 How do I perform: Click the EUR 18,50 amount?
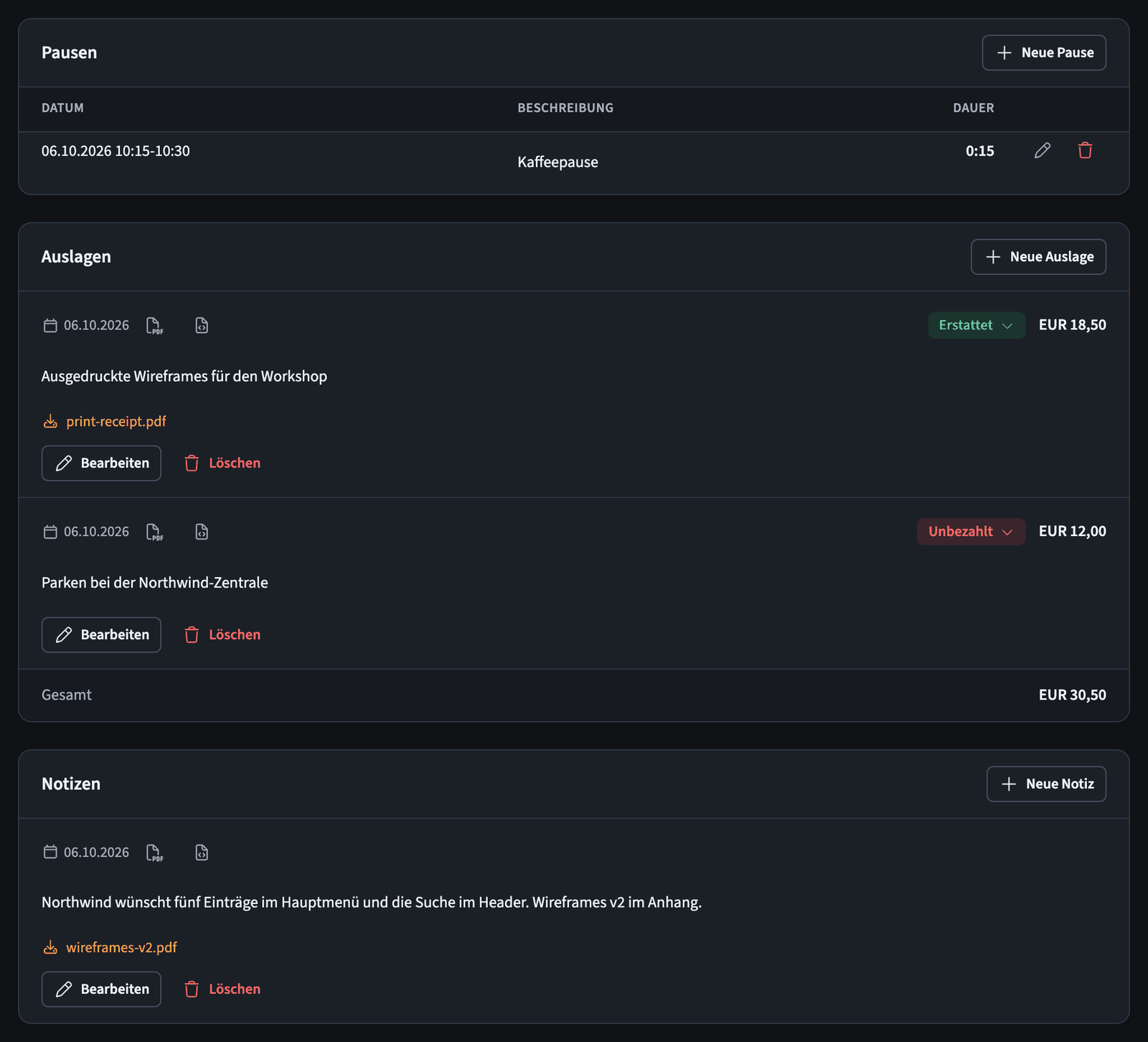click(1073, 325)
